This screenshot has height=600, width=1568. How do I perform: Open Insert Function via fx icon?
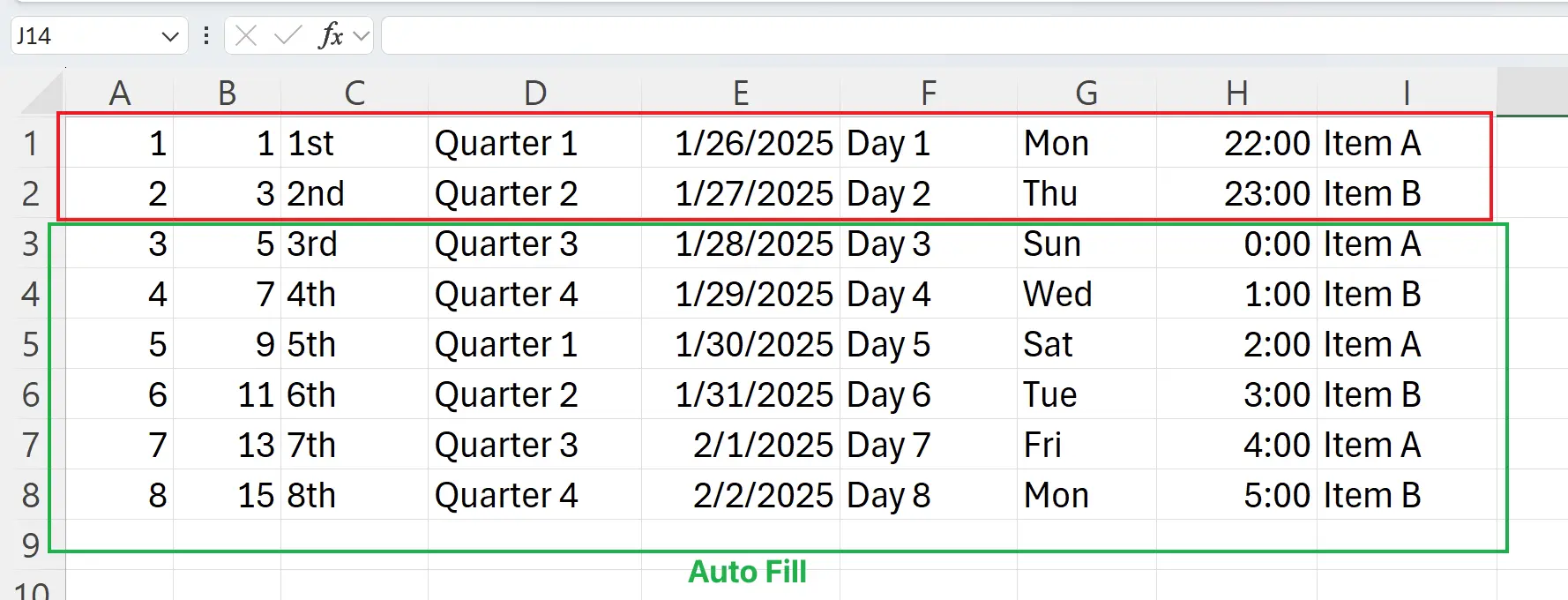331,36
